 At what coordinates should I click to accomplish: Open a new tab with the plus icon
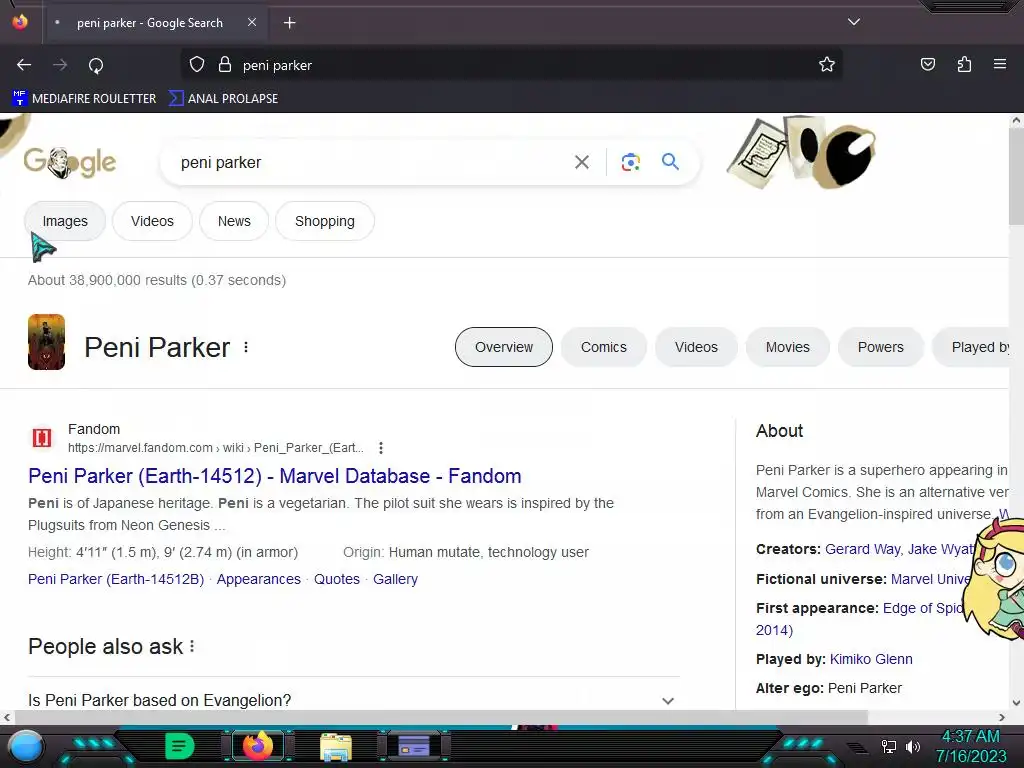(289, 23)
